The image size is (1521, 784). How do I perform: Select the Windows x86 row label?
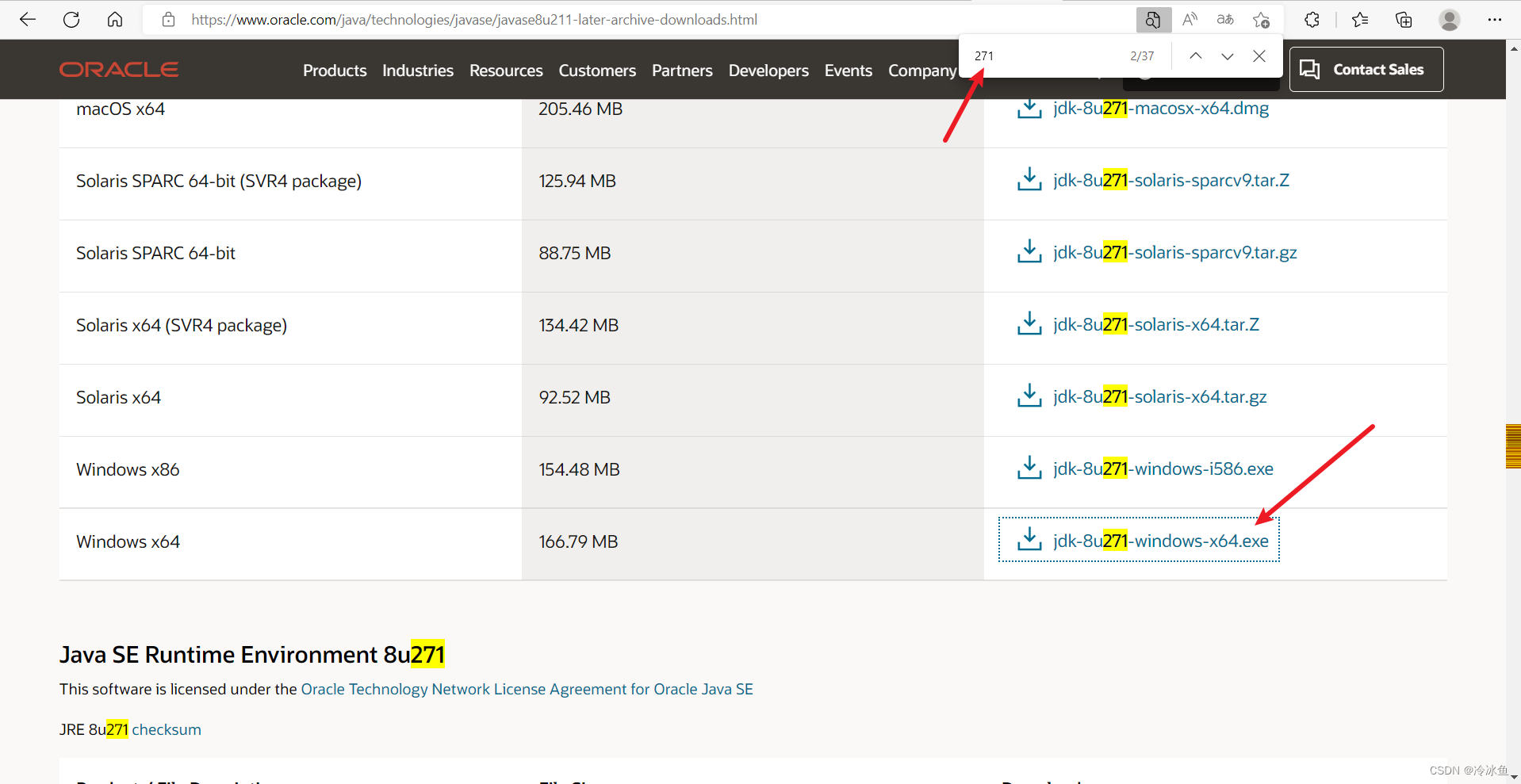click(128, 469)
